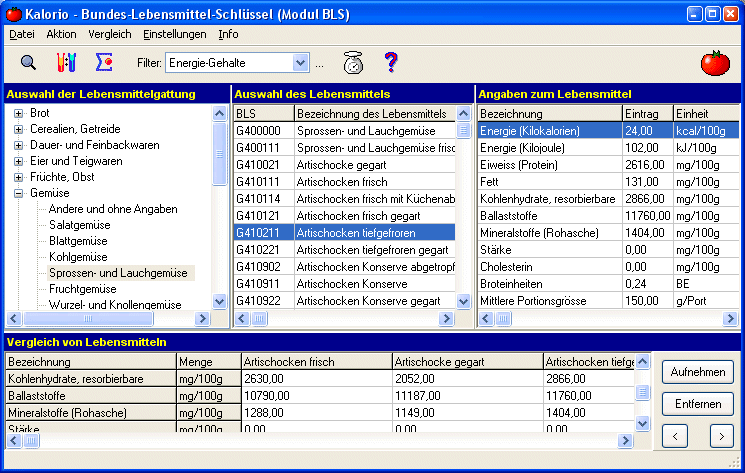Open the Datei menu
745x473 pixels.
[22, 34]
